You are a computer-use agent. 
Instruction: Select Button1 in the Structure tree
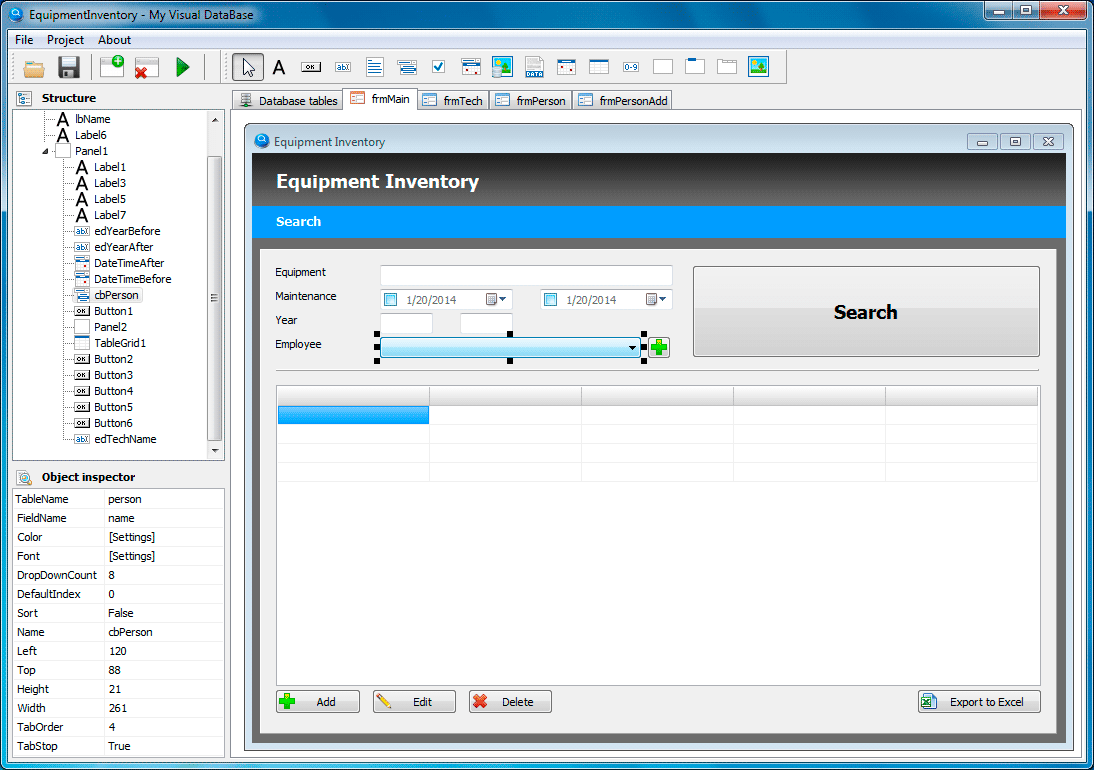pyautogui.click(x=113, y=311)
